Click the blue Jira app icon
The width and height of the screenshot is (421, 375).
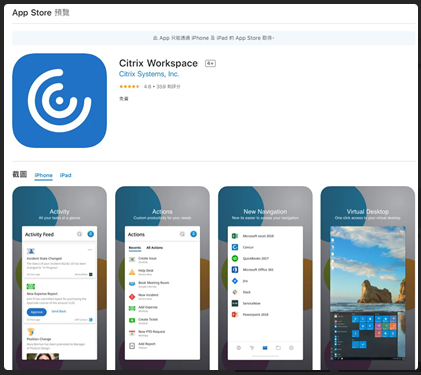coord(235,281)
